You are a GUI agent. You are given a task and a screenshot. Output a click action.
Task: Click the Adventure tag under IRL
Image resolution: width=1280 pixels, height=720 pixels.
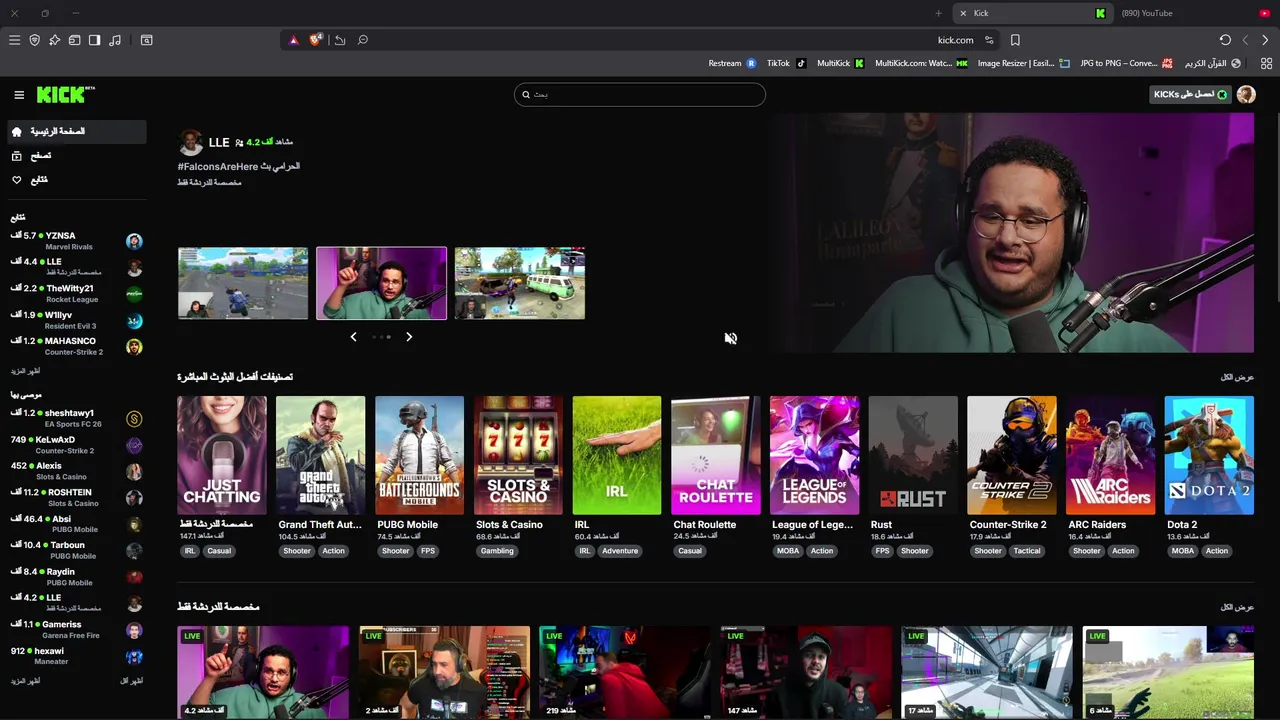[620, 551]
